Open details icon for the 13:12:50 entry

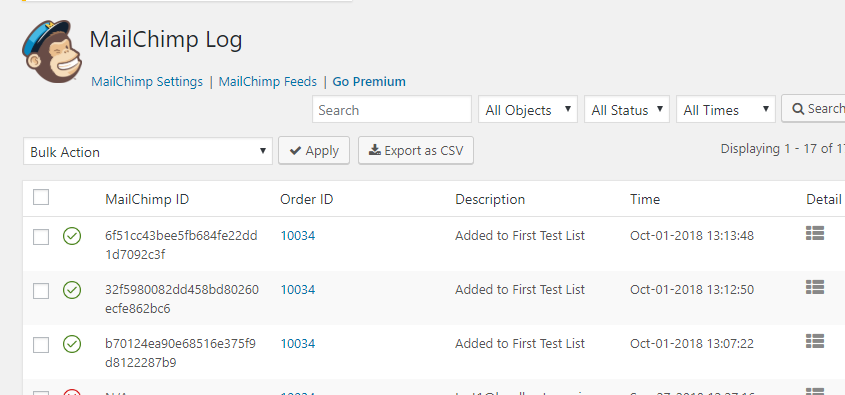[815, 287]
